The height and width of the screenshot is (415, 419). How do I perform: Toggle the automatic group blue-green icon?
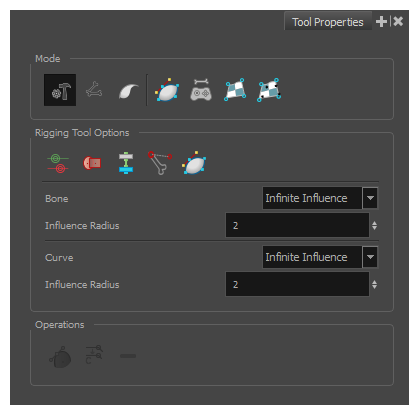pos(126,163)
